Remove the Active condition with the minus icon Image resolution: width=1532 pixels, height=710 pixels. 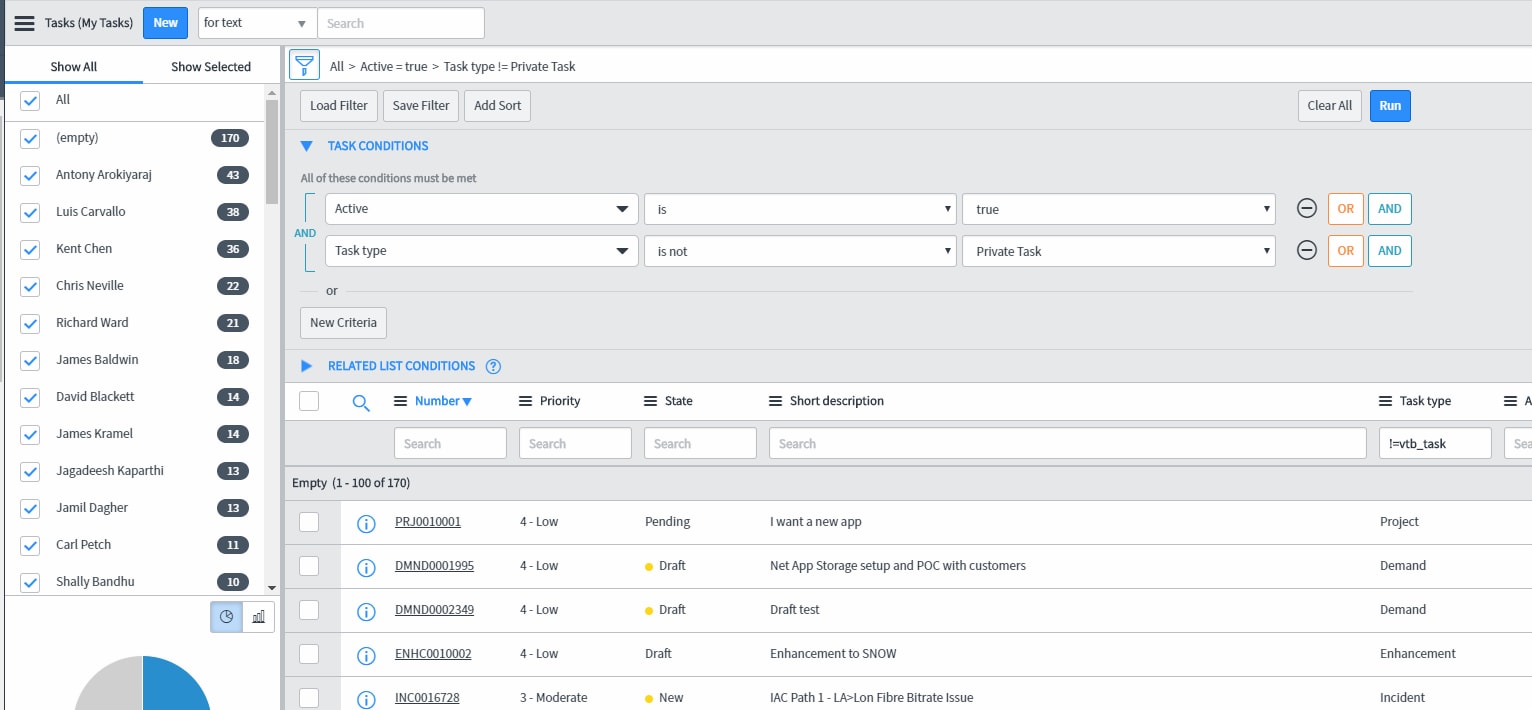pyautogui.click(x=1306, y=208)
